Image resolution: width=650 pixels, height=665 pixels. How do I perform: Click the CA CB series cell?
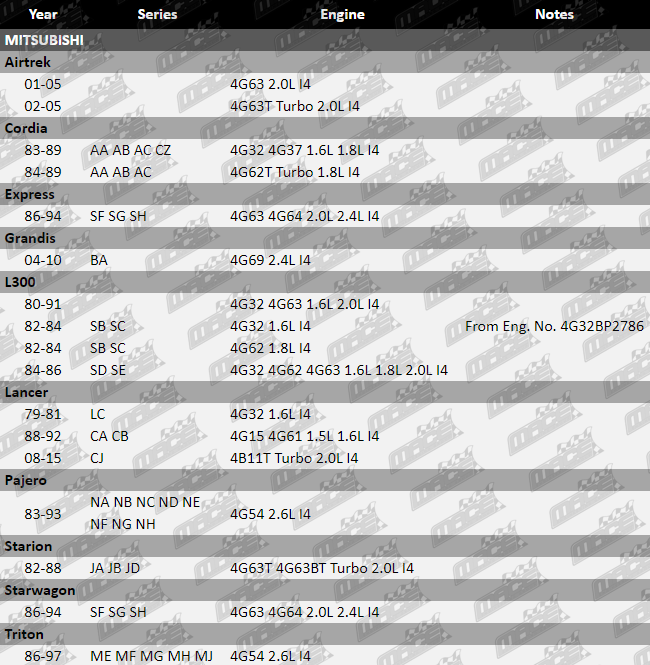tap(109, 437)
